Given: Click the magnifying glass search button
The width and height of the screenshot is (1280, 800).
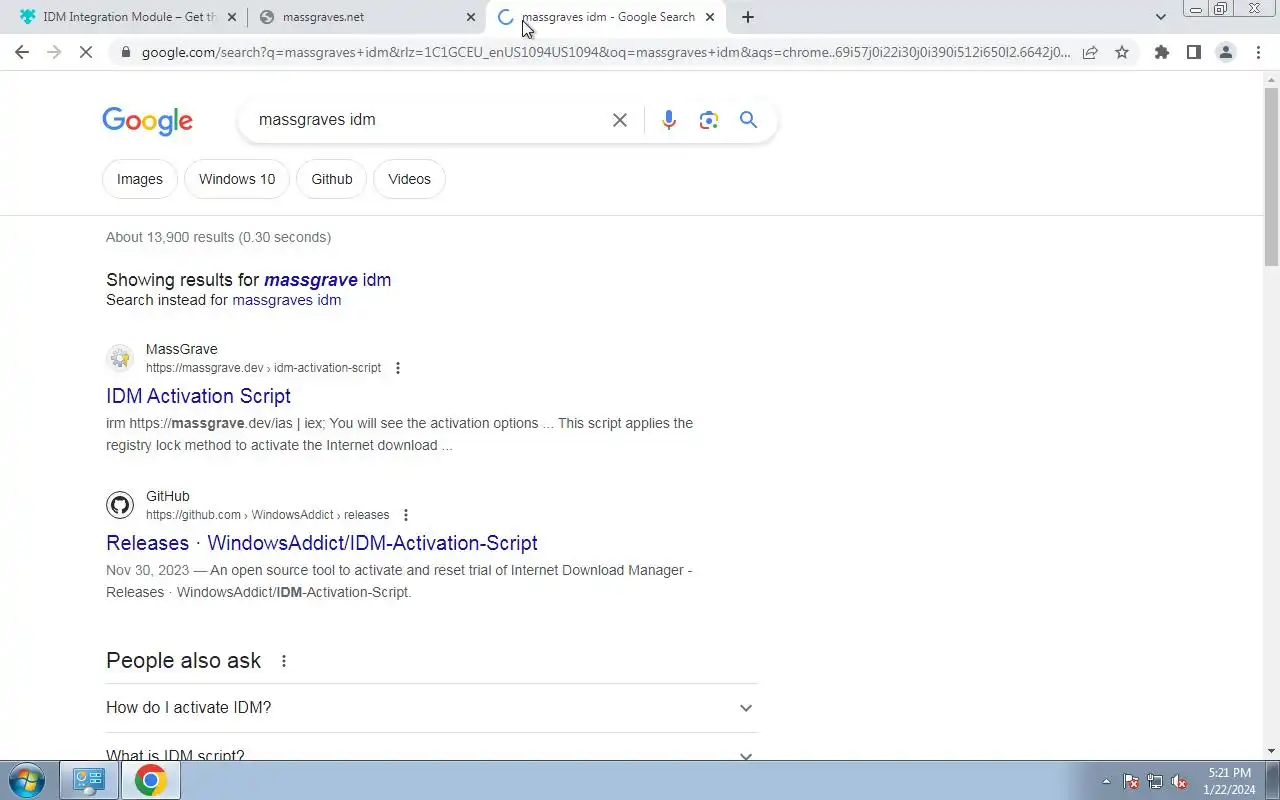Looking at the screenshot, I should click(x=748, y=120).
